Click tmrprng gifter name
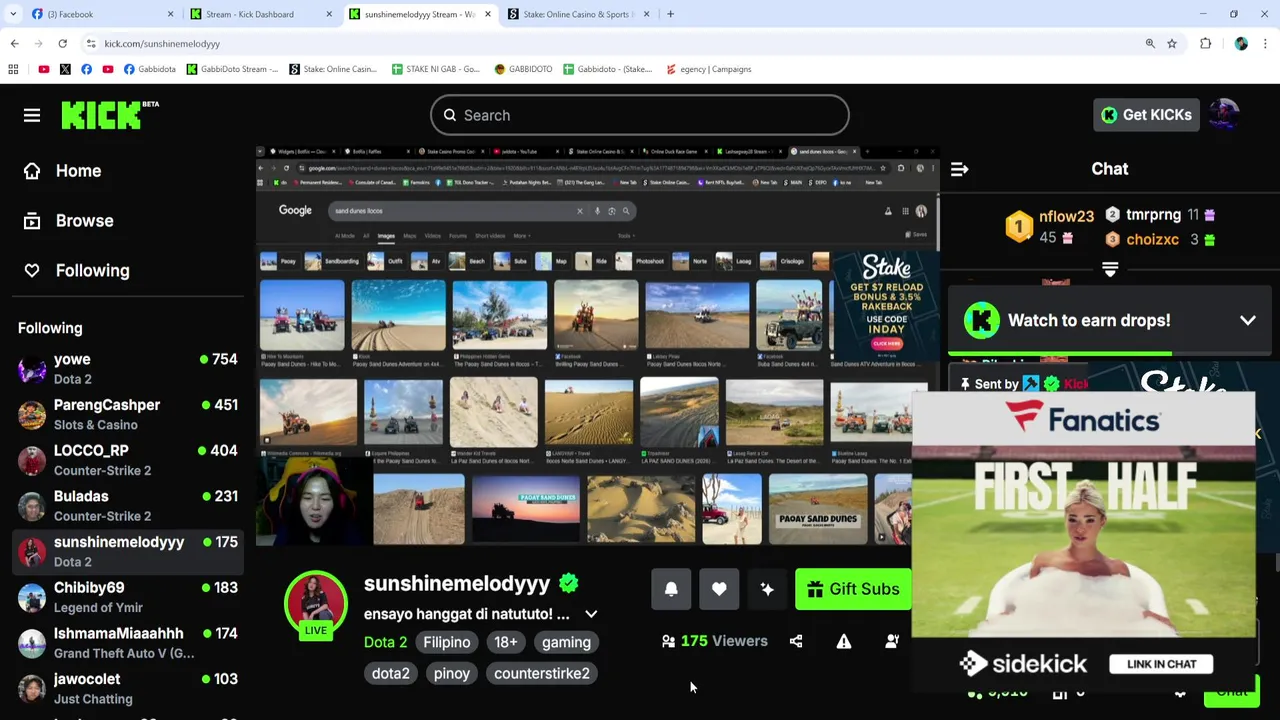The height and width of the screenshot is (720, 1280). (1153, 215)
